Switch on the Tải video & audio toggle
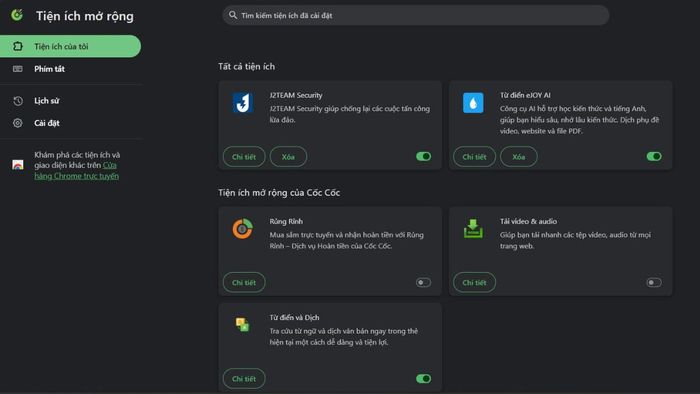 coord(654,282)
